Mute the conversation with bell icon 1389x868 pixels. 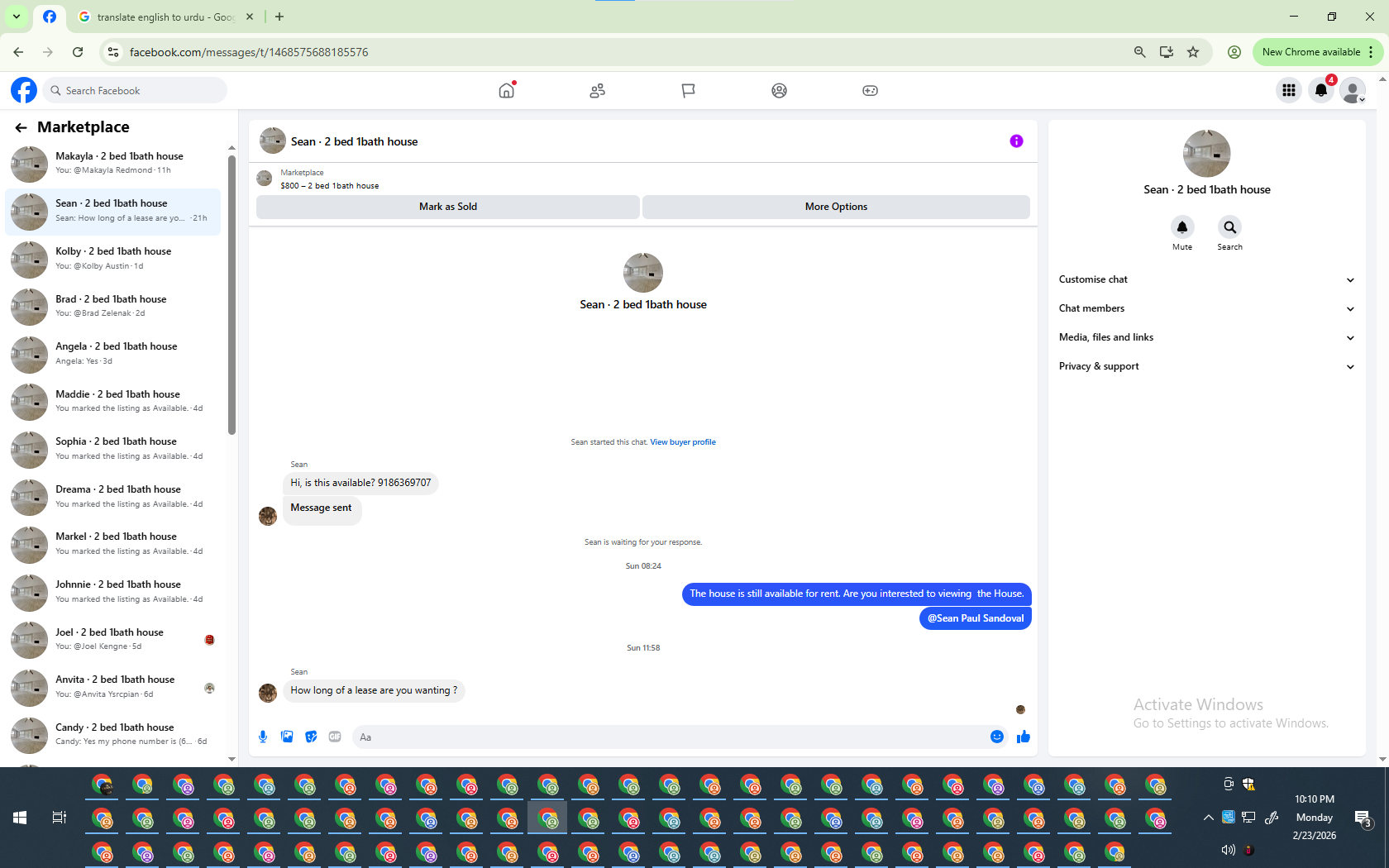point(1182,227)
